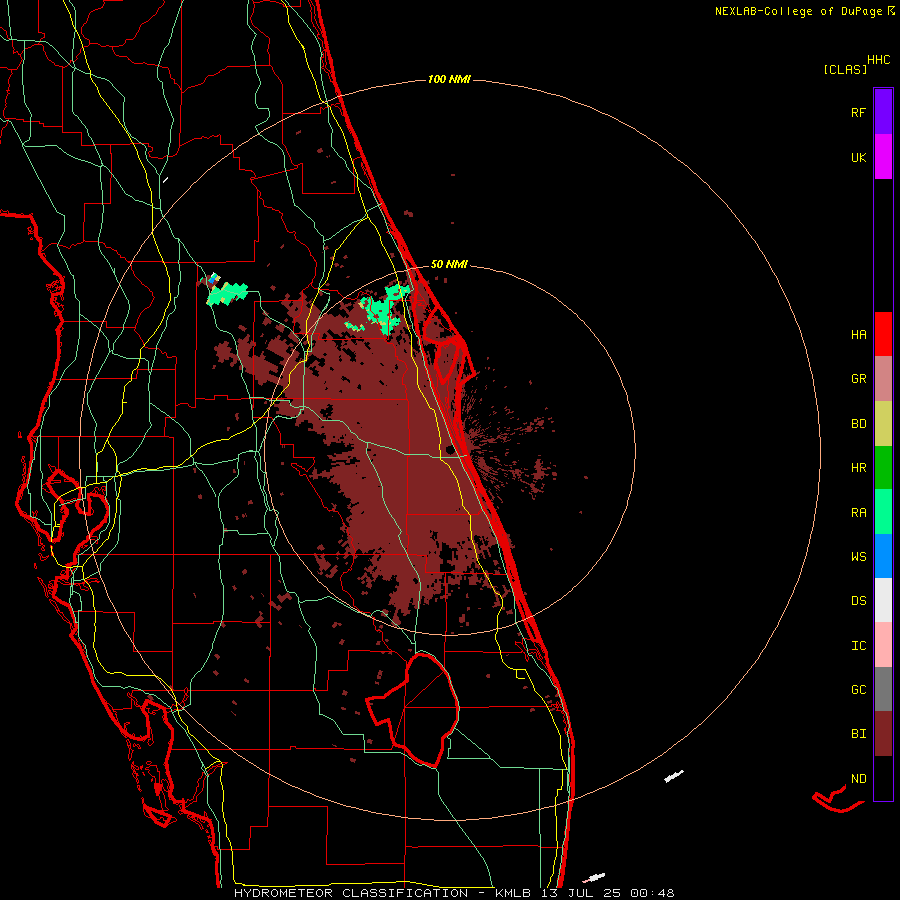Click the 'KMLB' station identifier text
The height and width of the screenshot is (900, 900).
[513, 893]
